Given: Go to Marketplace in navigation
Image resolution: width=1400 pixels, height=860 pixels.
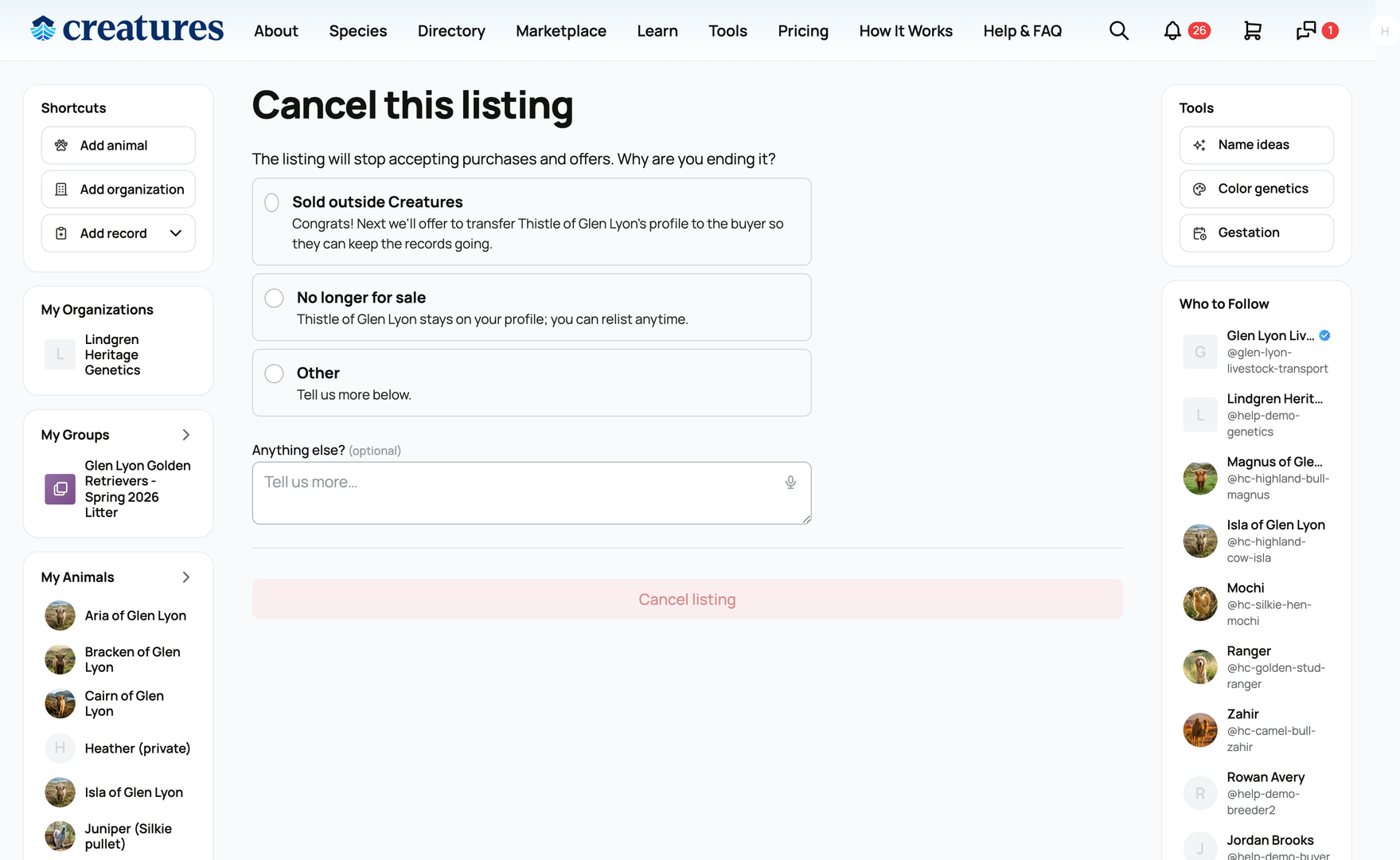Looking at the screenshot, I should (561, 31).
